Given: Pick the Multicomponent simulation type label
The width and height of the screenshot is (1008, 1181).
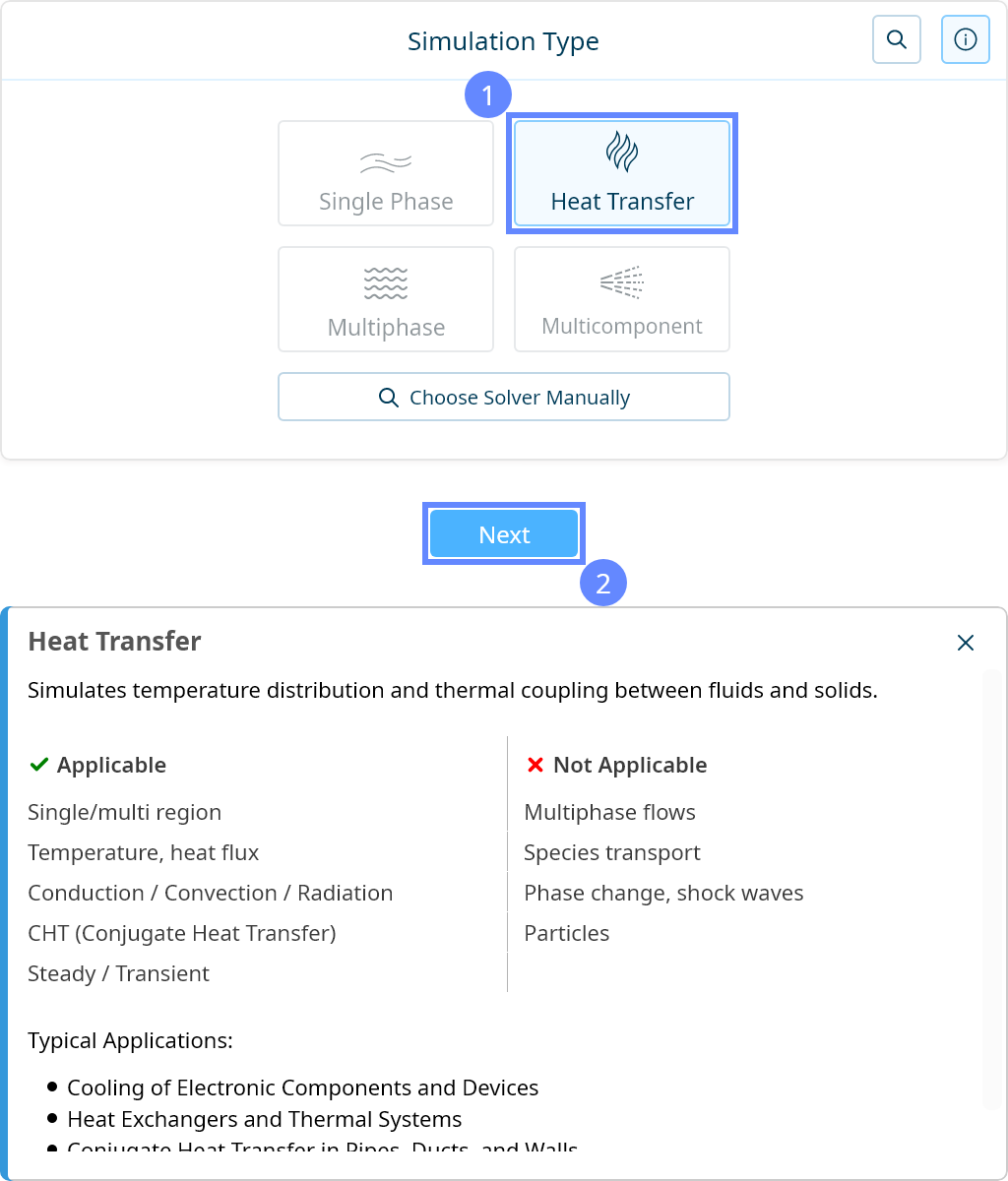Looking at the screenshot, I should pyautogui.click(x=622, y=326).
